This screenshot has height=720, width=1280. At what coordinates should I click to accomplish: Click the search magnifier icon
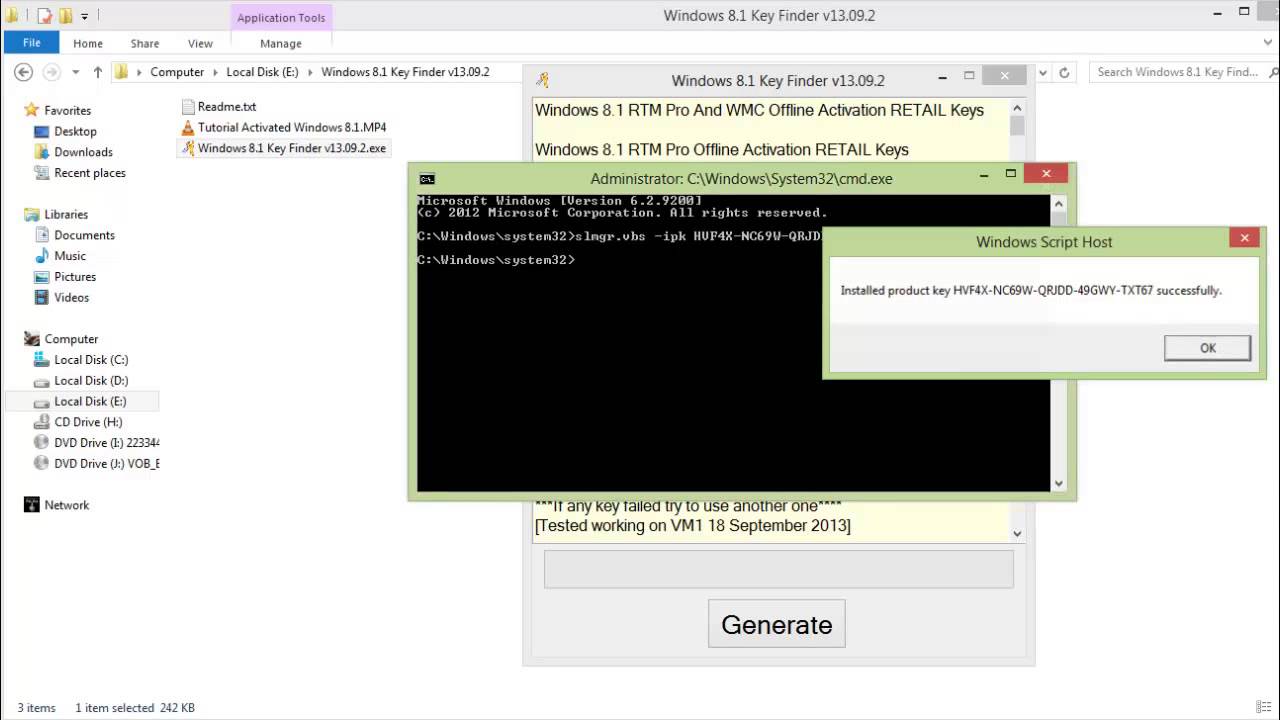click(x=1274, y=72)
